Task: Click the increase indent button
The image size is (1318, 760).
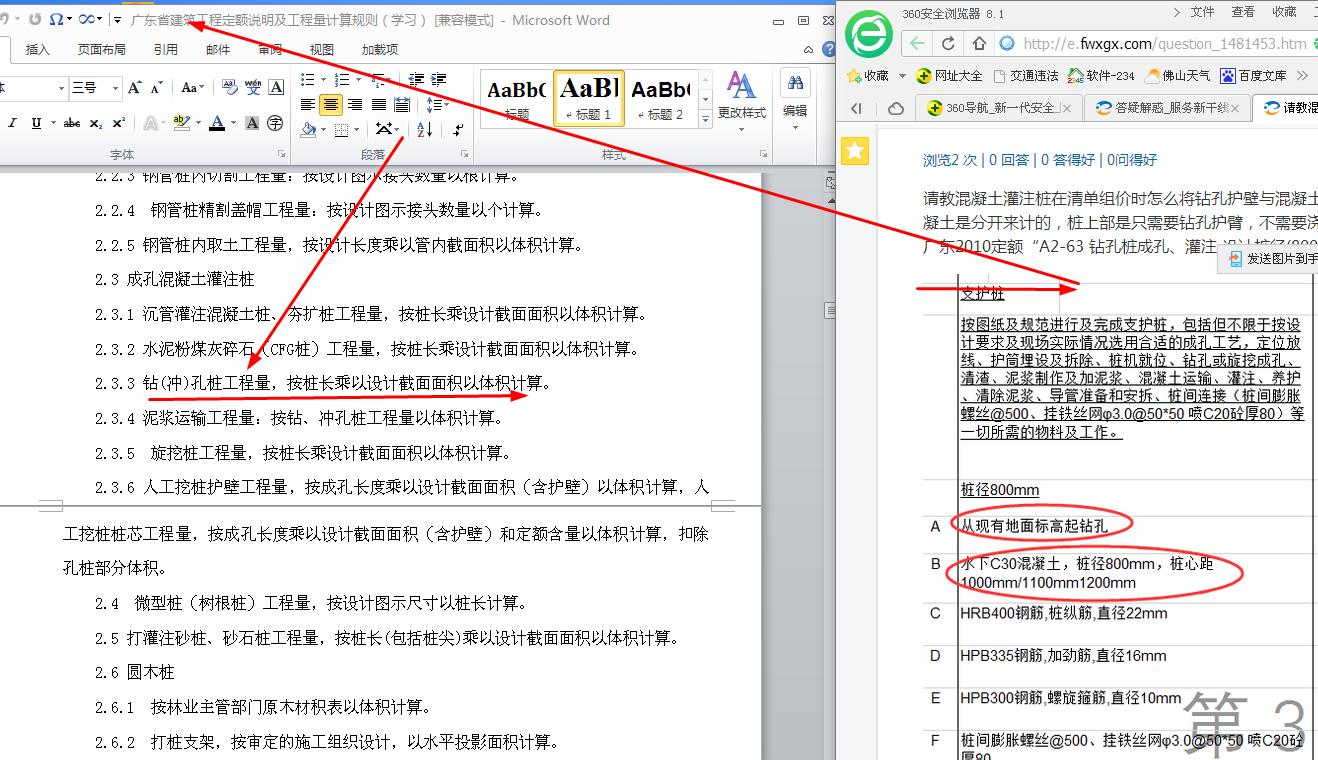Action: tap(439, 79)
